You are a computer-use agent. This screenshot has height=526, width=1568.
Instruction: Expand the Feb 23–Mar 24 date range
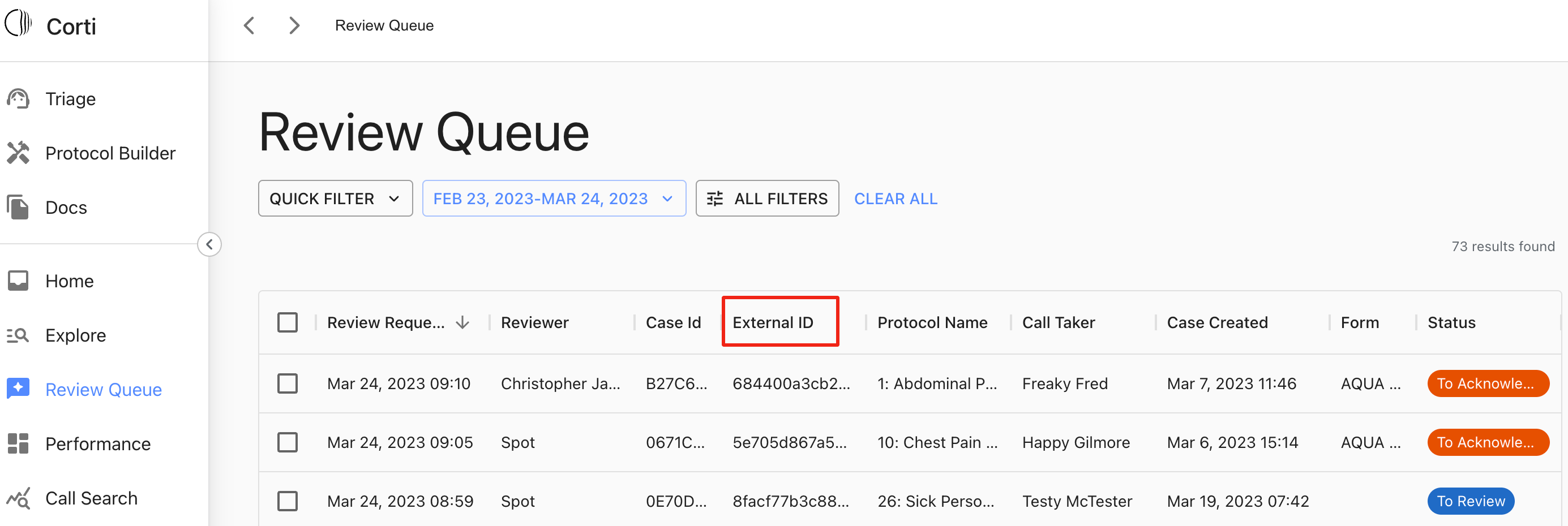(553, 199)
